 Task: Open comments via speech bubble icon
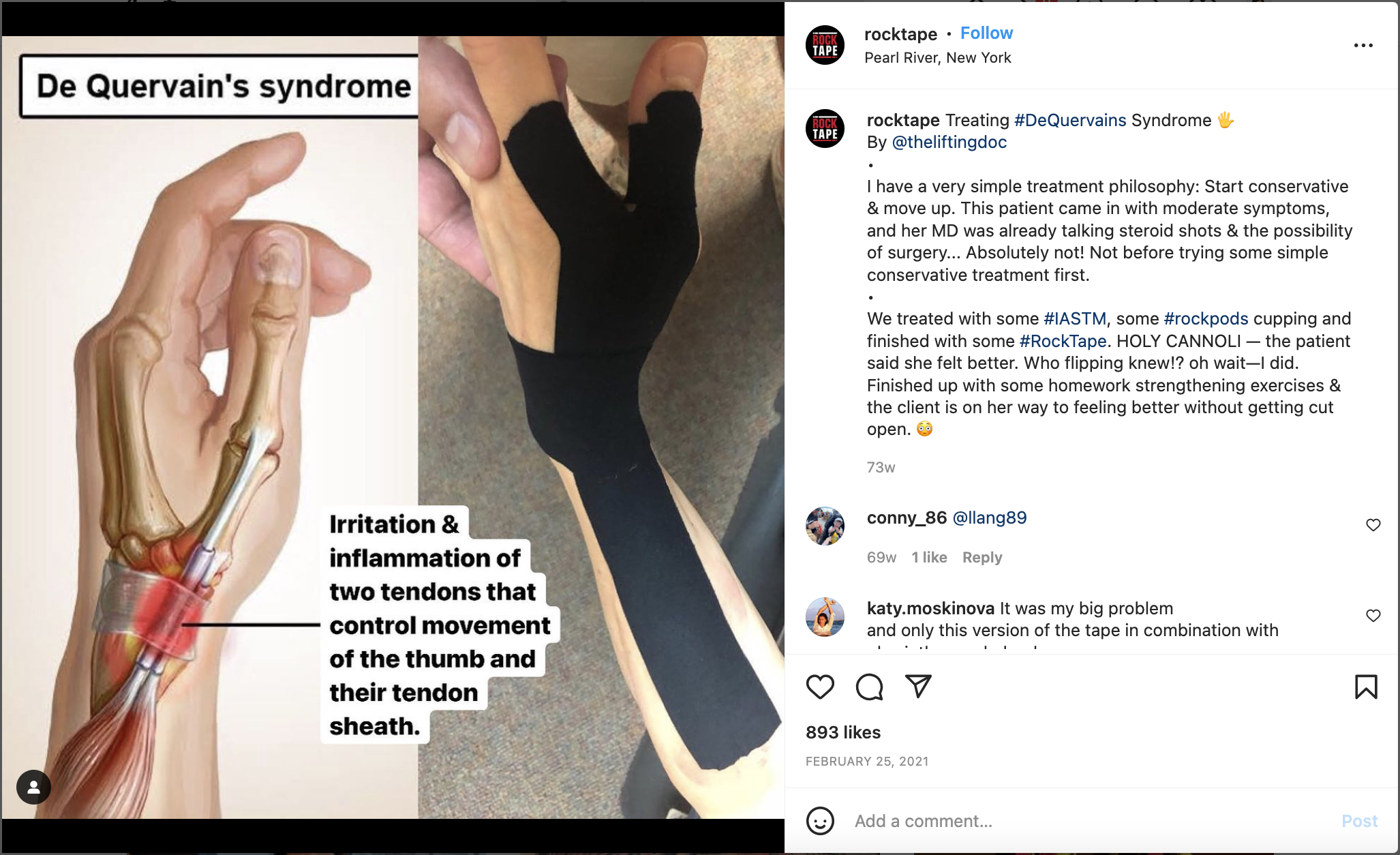coord(869,687)
